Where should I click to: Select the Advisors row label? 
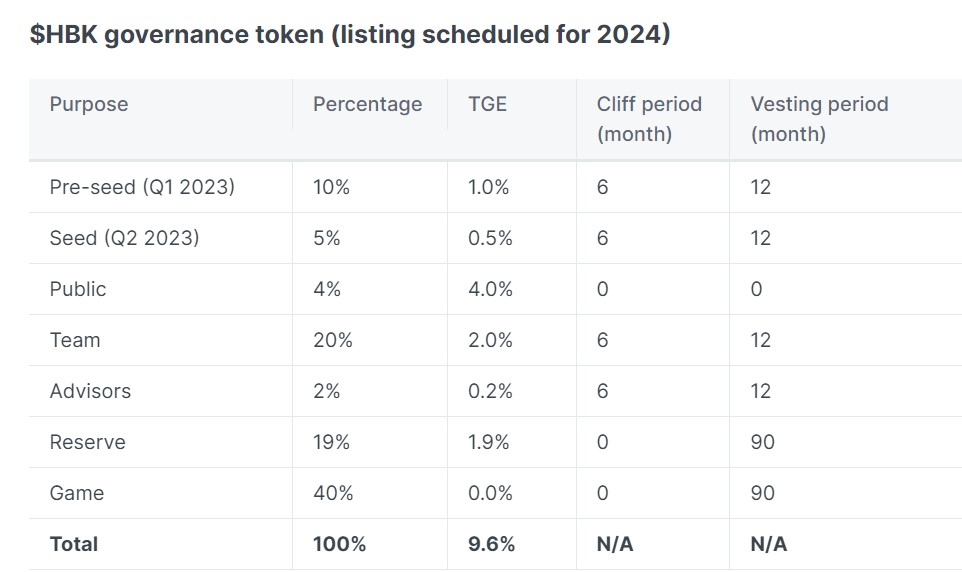[90, 391]
